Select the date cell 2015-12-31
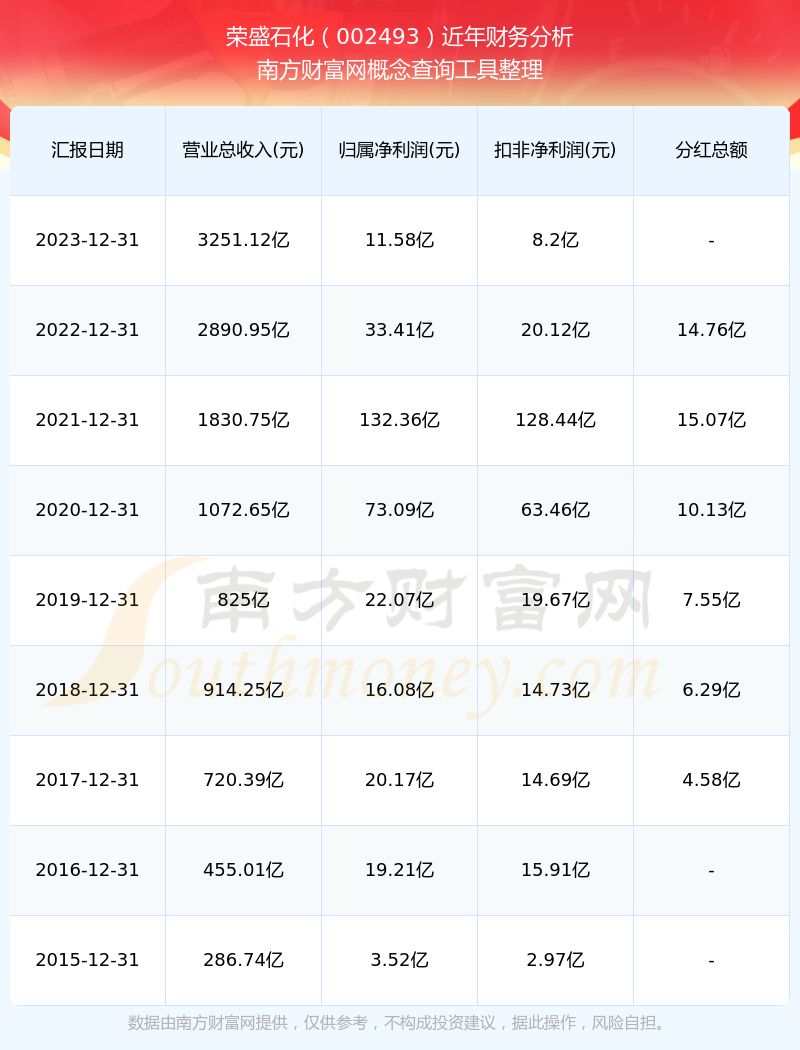Viewport: 800px width, 1050px height. coord(88,960)
